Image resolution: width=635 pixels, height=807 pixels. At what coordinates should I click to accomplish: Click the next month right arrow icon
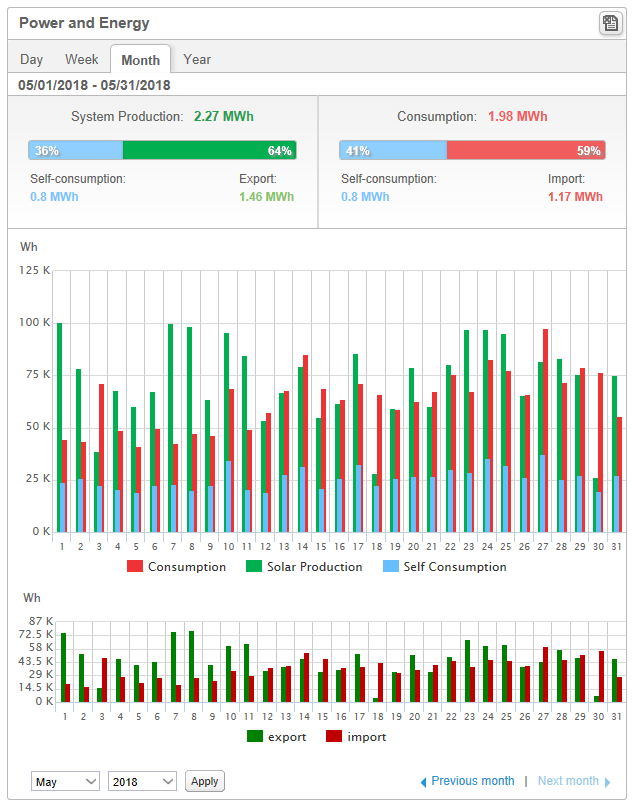click(x=607, y=782)
